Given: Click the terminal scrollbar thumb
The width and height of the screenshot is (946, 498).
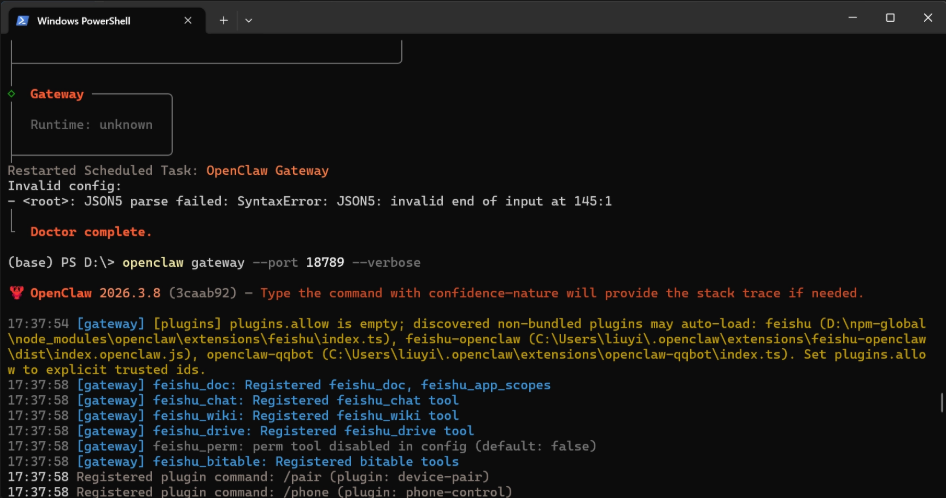Looking at the screenshot, I should tap(942, 403).
